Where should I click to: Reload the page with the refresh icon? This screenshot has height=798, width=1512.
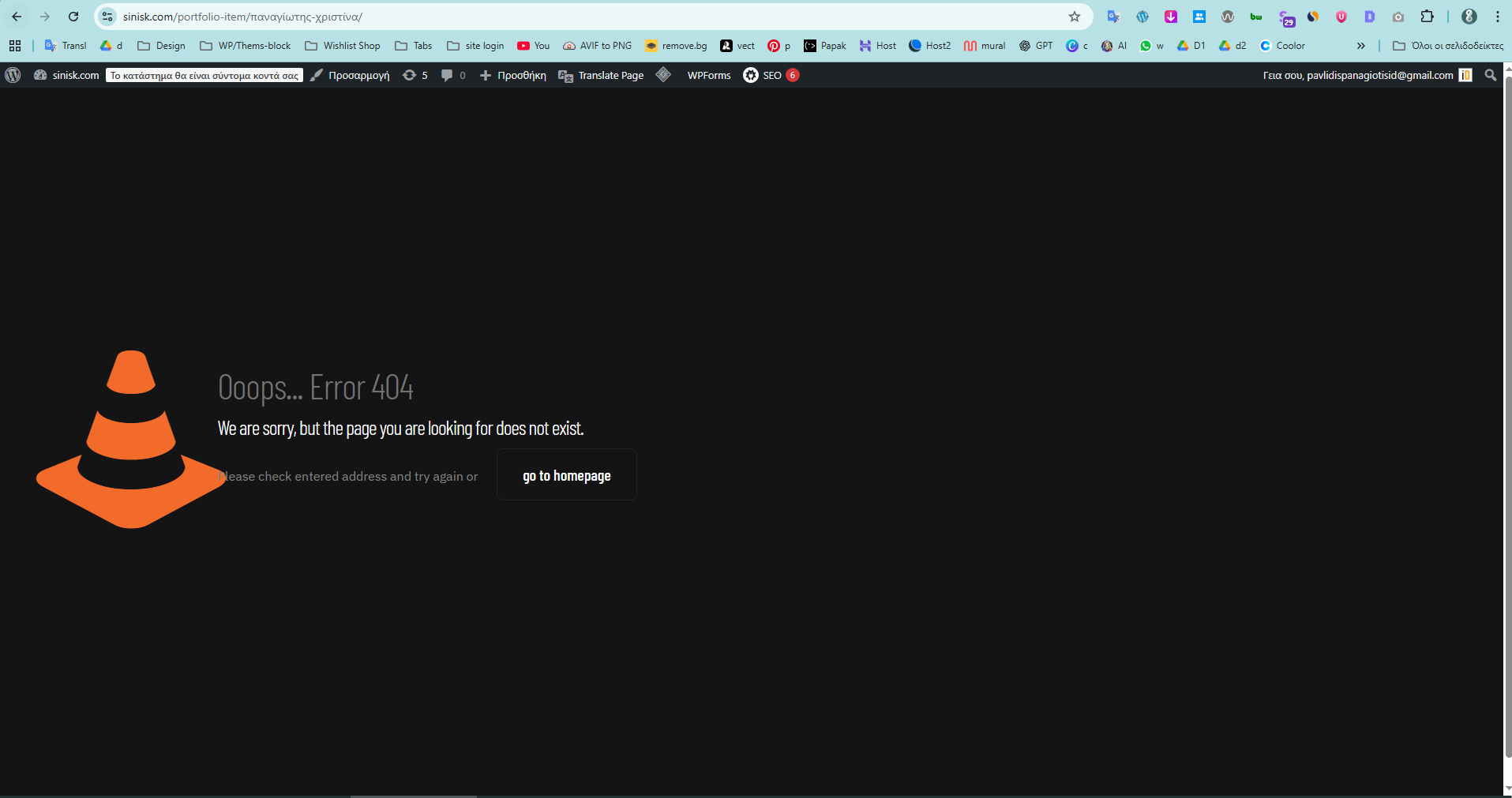(x=73, y=17)
